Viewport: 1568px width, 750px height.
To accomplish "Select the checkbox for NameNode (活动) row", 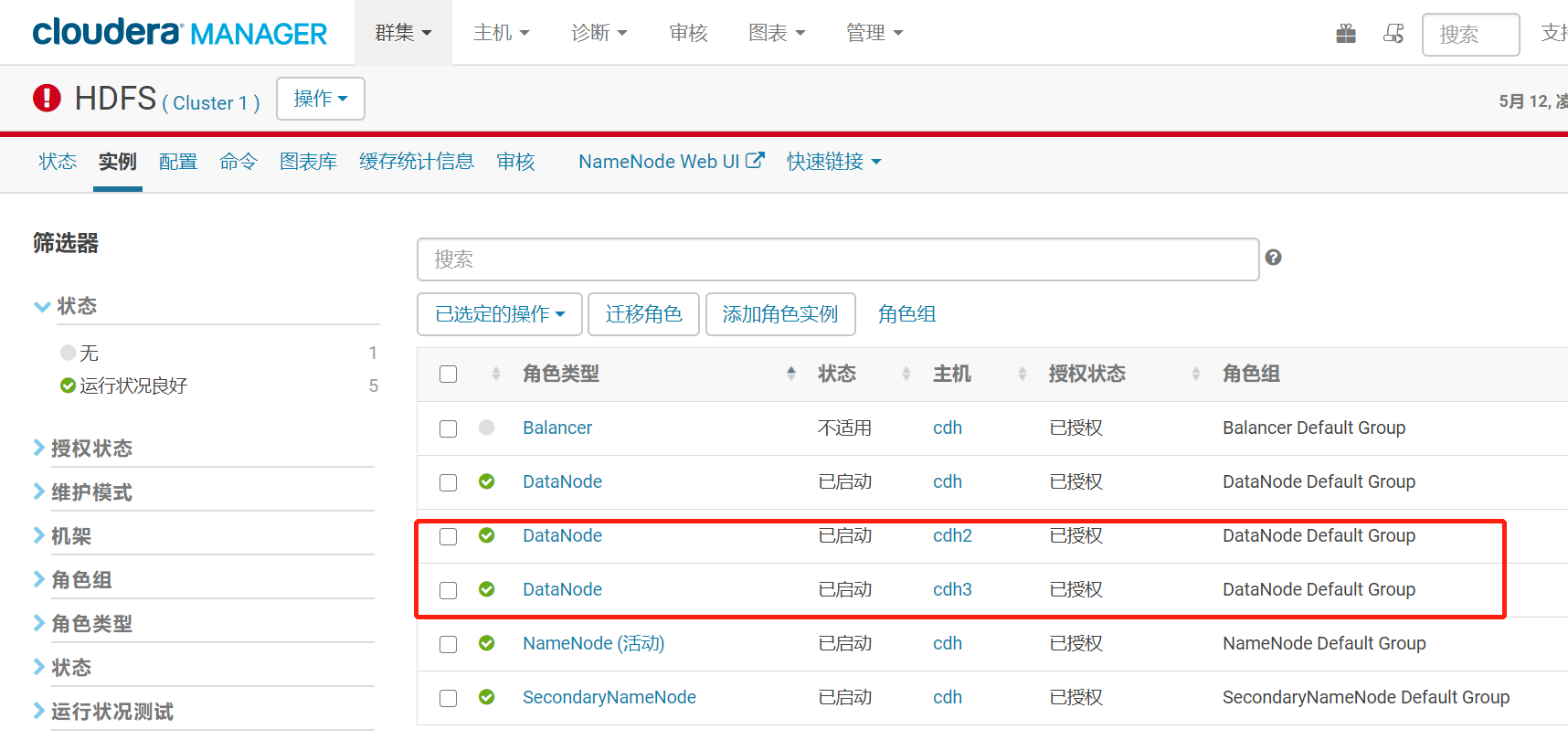I will point(448,644).
